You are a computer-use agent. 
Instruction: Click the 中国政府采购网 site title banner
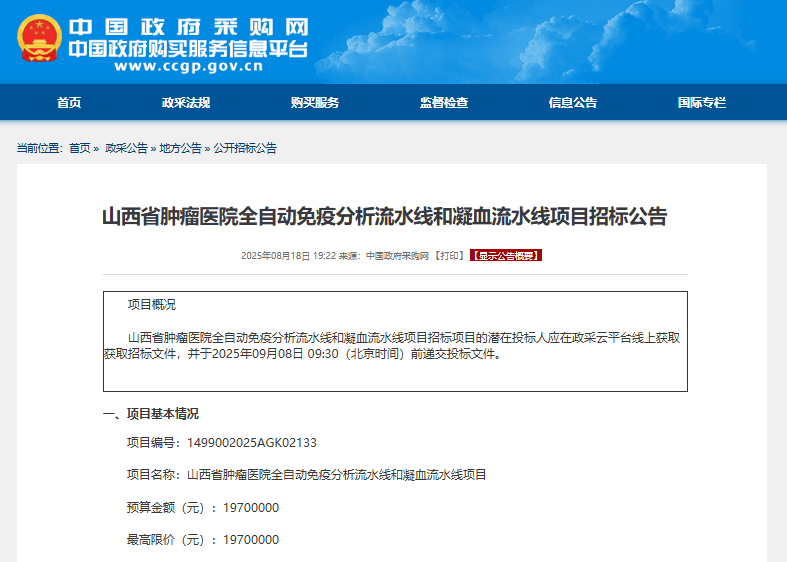pyautogui.click(x=189, y=27)
